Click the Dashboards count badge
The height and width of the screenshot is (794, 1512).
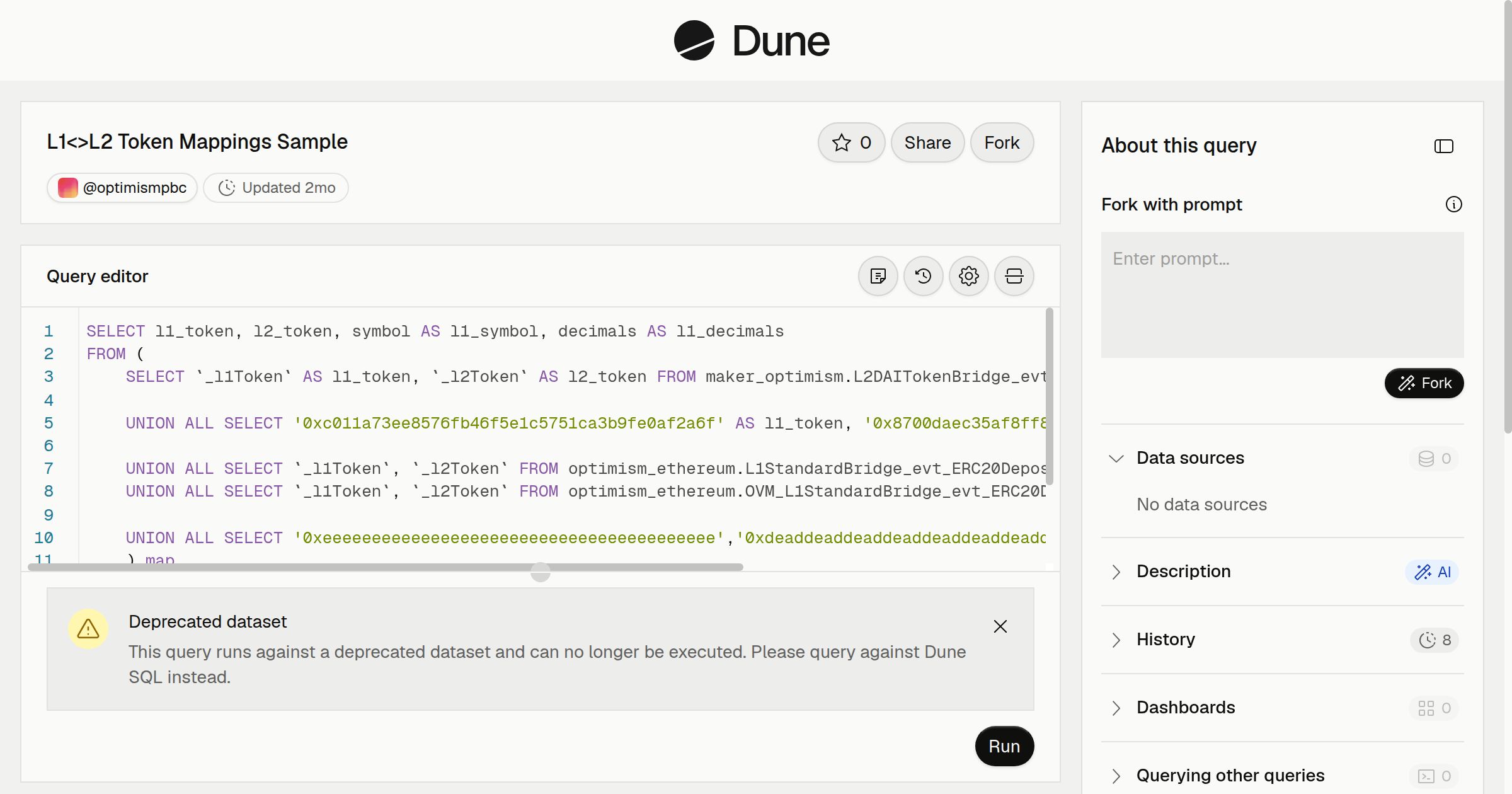point(1434,708)
